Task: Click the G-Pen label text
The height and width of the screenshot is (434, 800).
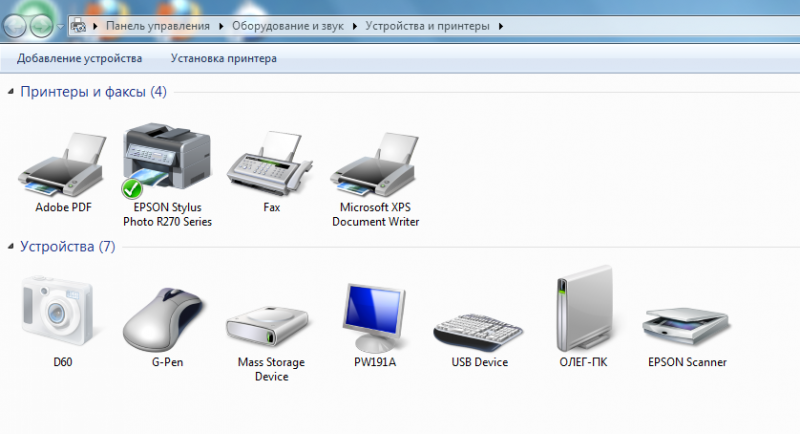Action: tap(167, 362)
